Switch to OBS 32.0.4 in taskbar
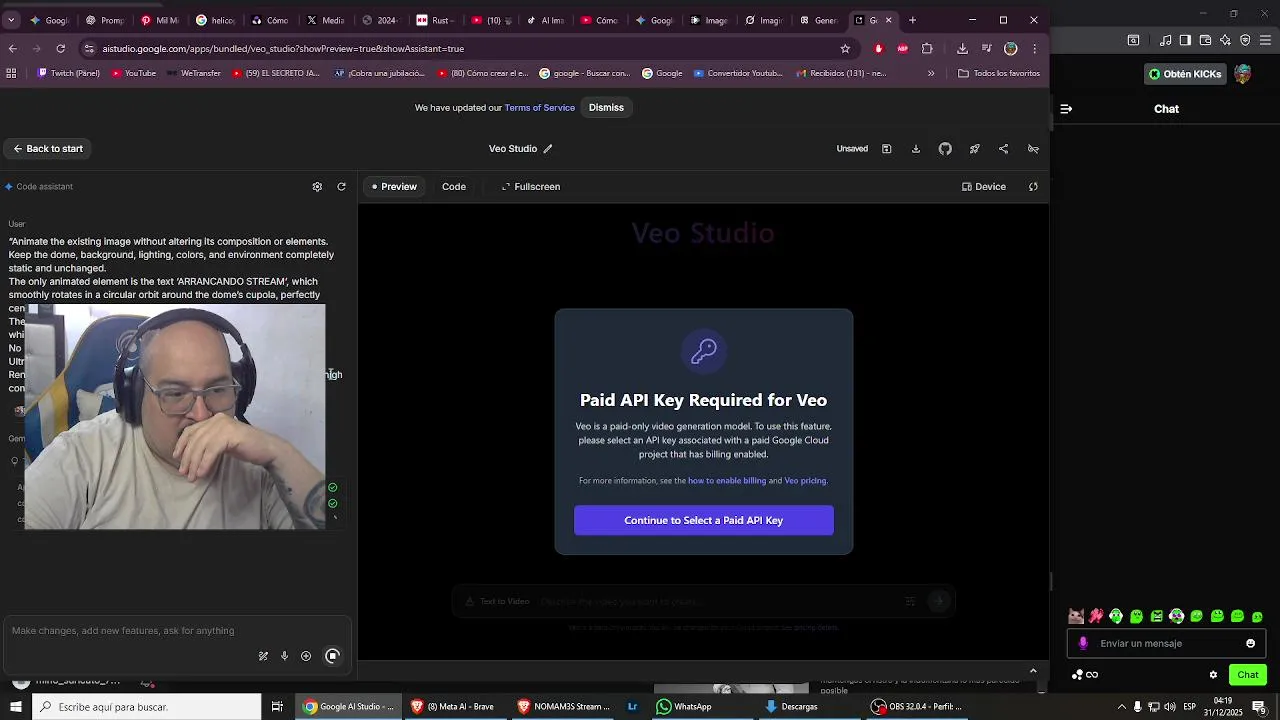Viewport: 1280px width, 720px height. tap(916, 707)
